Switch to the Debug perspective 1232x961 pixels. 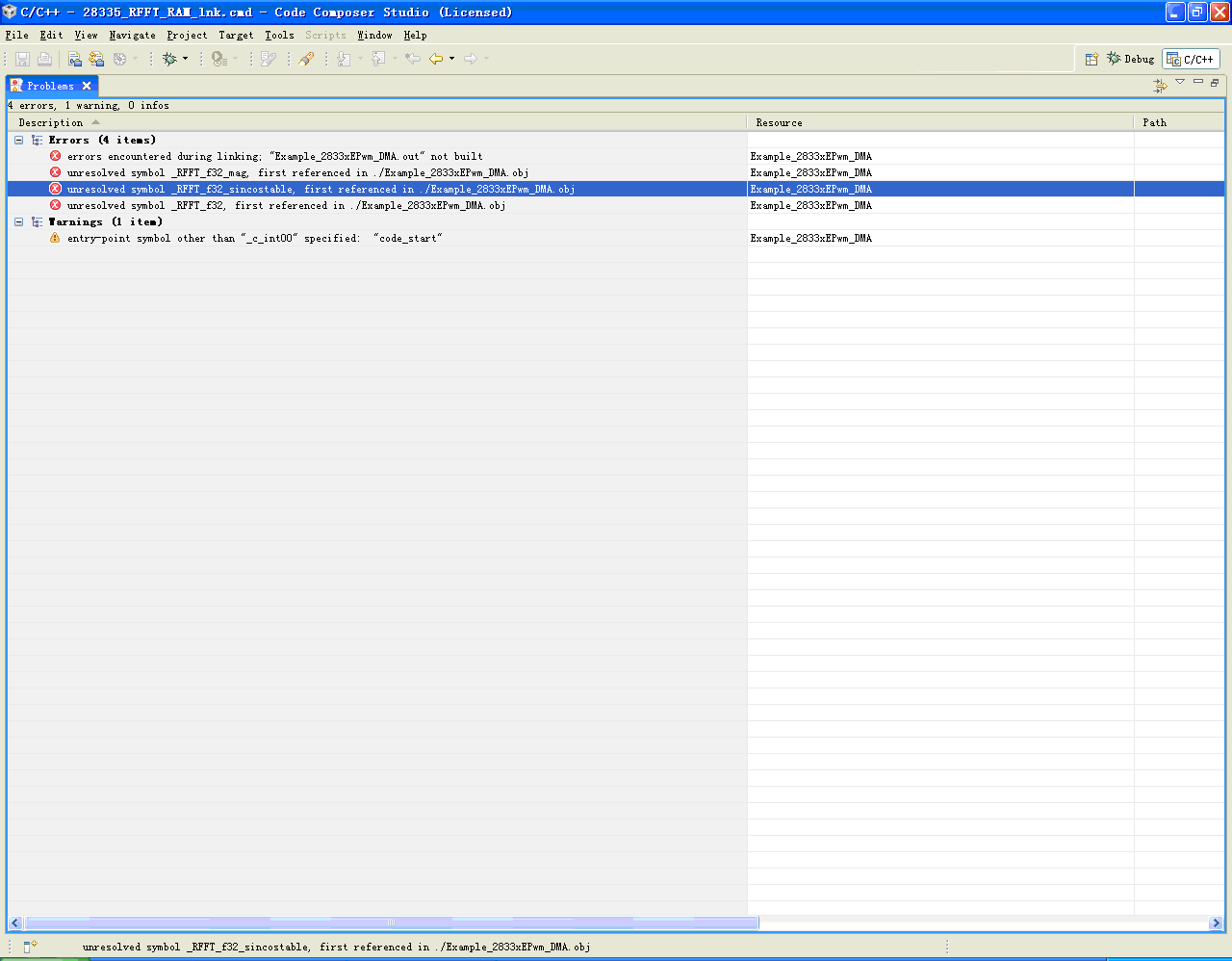click(1130, 59)
